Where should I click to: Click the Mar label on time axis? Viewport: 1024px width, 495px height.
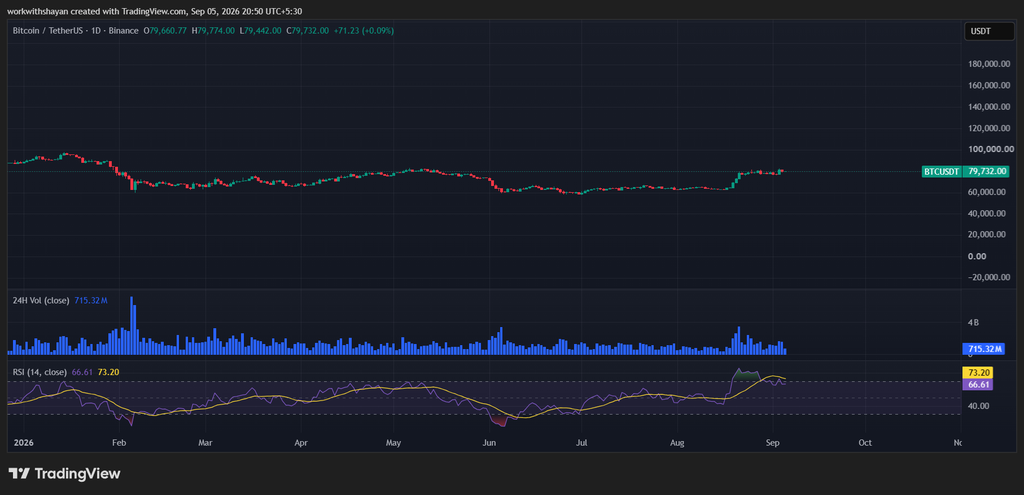pos(205,443)
